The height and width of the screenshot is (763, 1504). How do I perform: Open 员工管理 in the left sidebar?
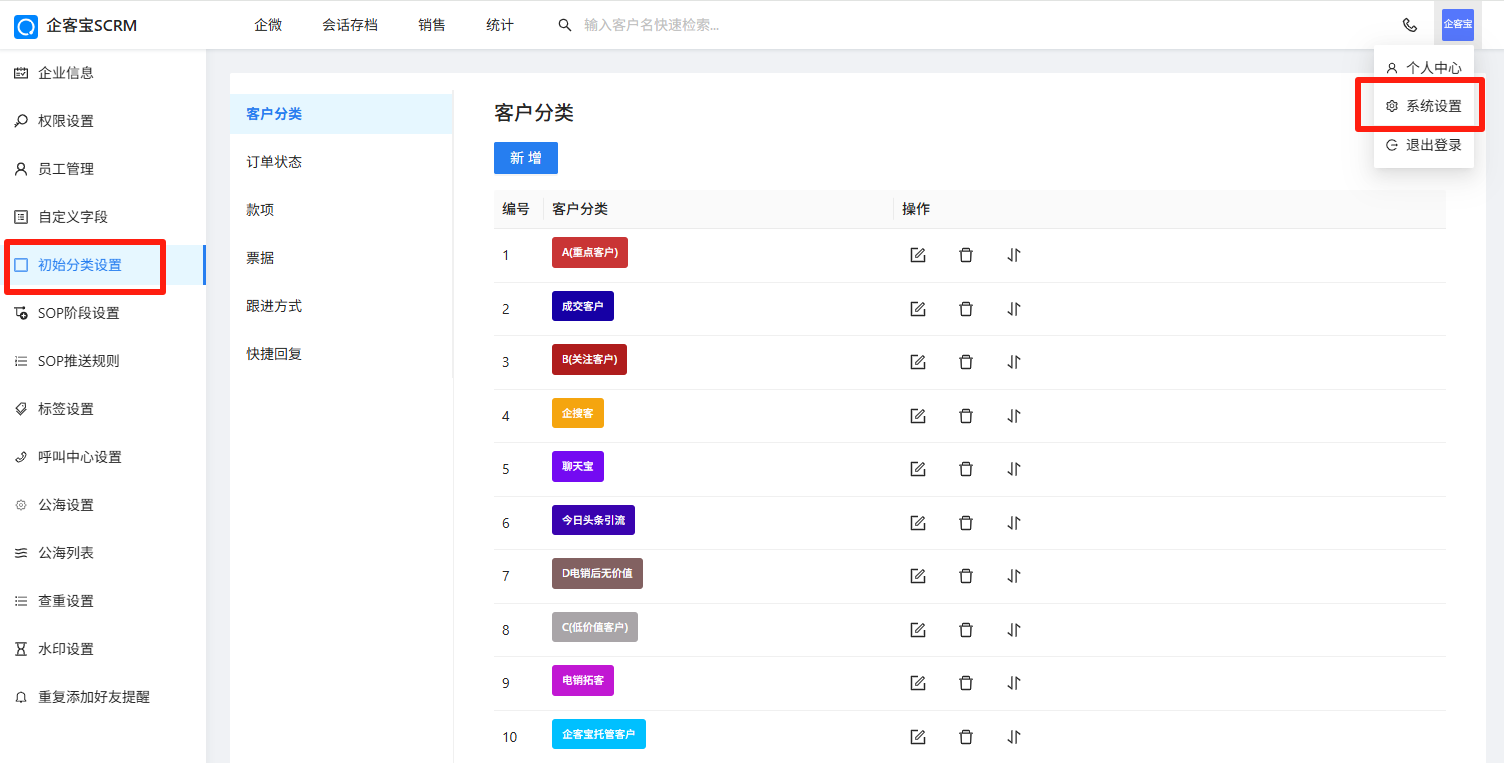click(x=66, y=169)
